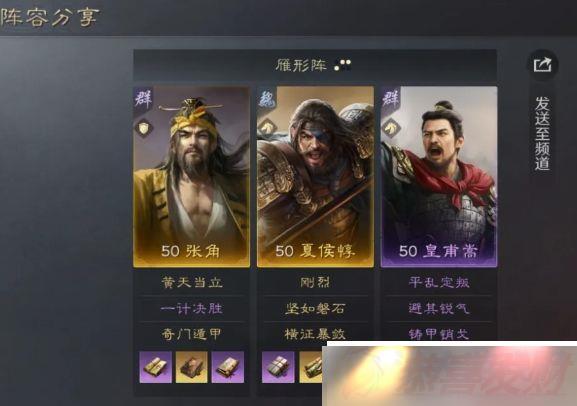Image resolution: width=577 pixels, height=406 pixels.
Task: Click the 群 faction badge on 张角
Action: point(143,99)
